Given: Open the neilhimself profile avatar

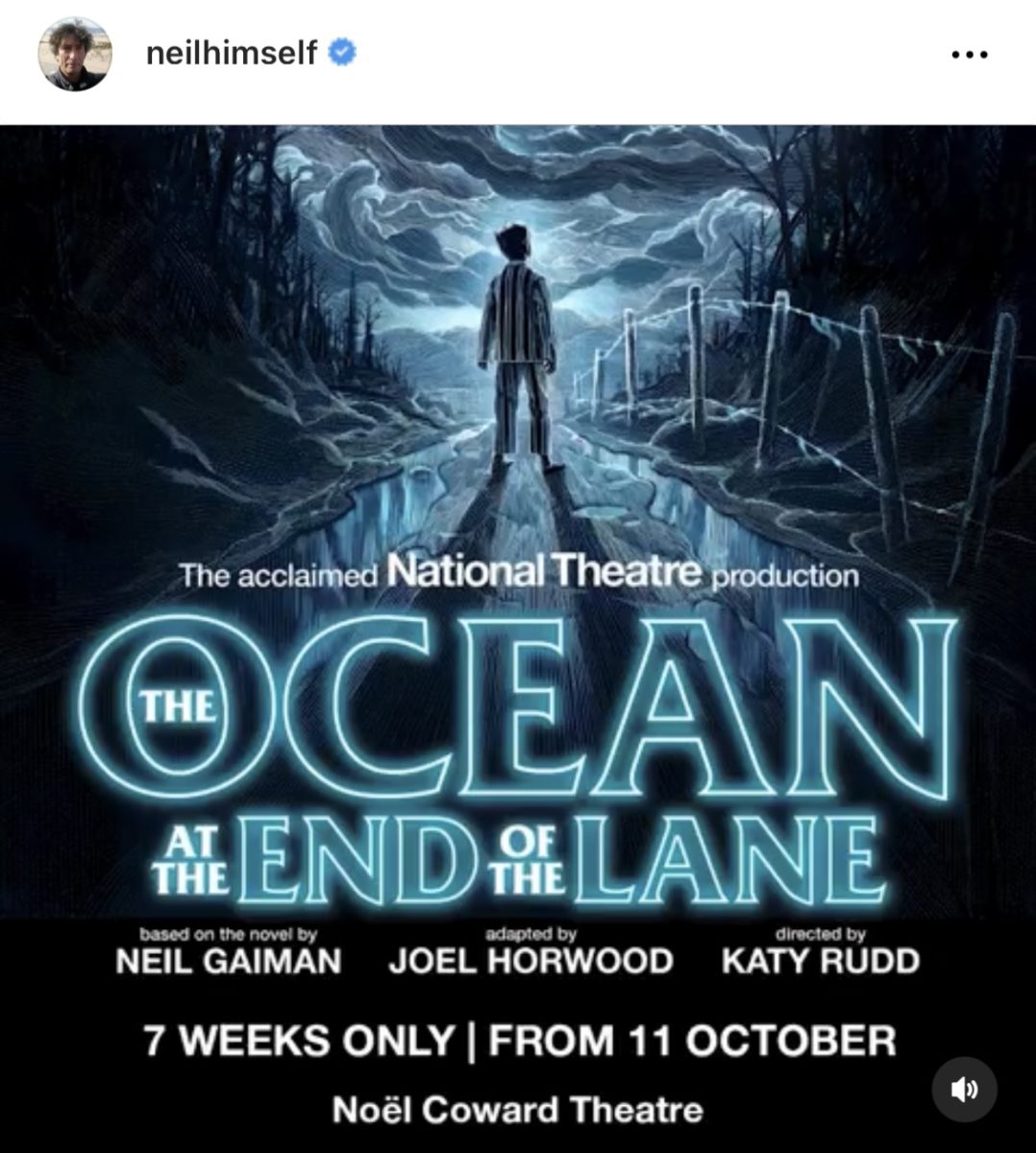Looking at the screenshot, I should point(75,53).
